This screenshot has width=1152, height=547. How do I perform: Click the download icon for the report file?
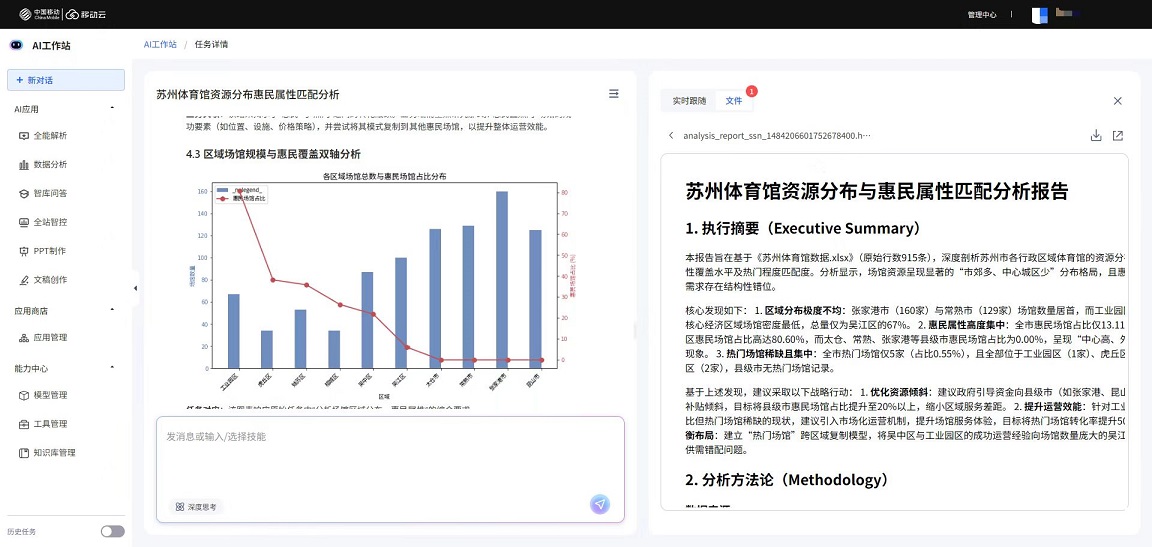coord(1096,136)
